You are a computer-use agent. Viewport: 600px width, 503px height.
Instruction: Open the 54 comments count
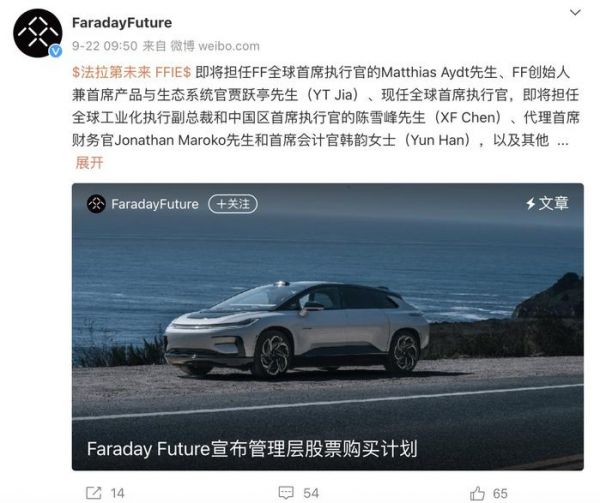coord(311,493)
